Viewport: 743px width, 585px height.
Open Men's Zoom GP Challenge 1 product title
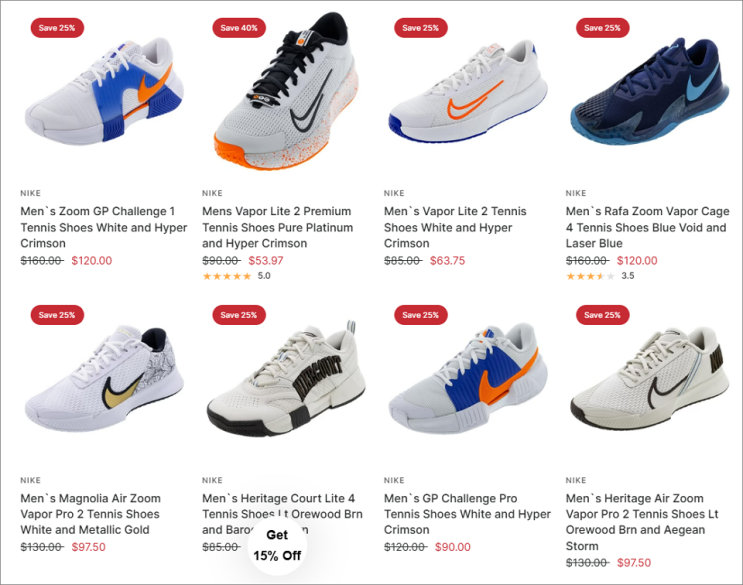click(x=103, y=227)
